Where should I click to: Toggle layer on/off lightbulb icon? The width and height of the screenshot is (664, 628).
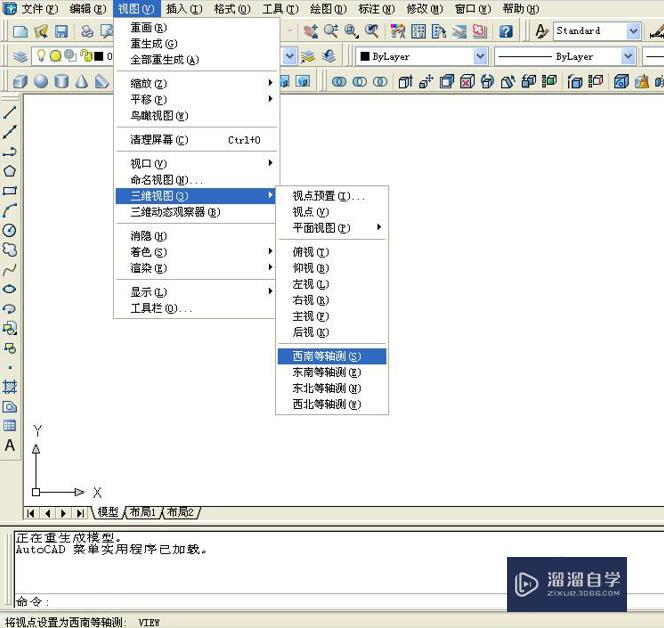pos(41,55)
